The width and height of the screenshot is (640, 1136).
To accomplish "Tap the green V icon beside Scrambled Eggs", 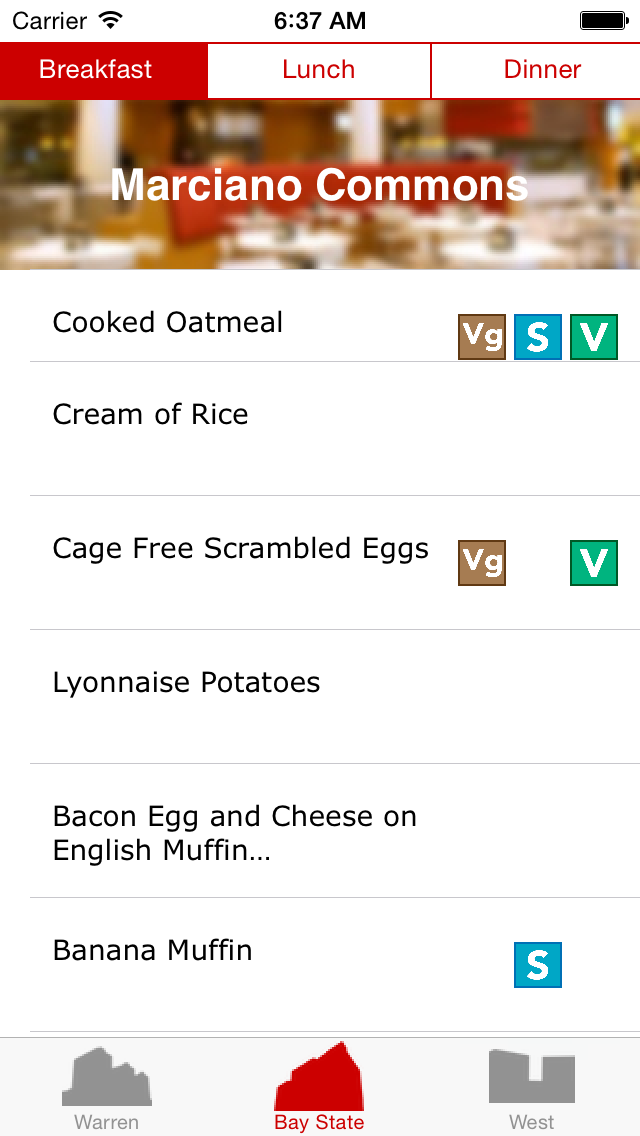I will coord(594,563).
